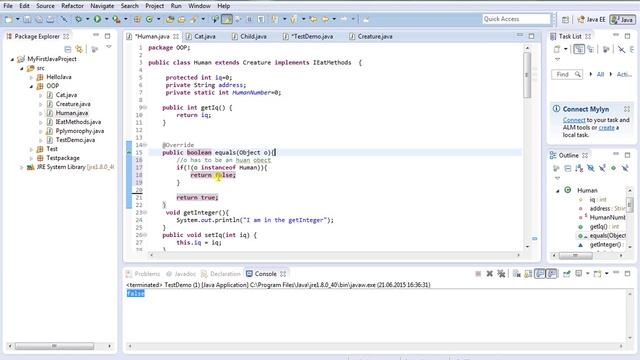Click Last Edit Location arrow icon
Viewport: 640px width, 360px height.
click(313, 19)
